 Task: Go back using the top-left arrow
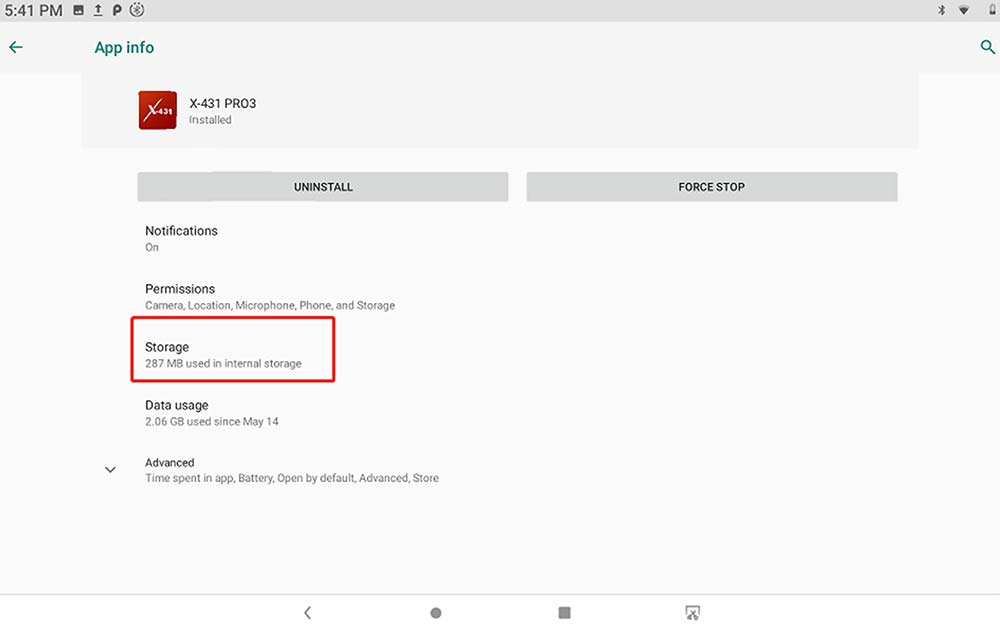16,47
